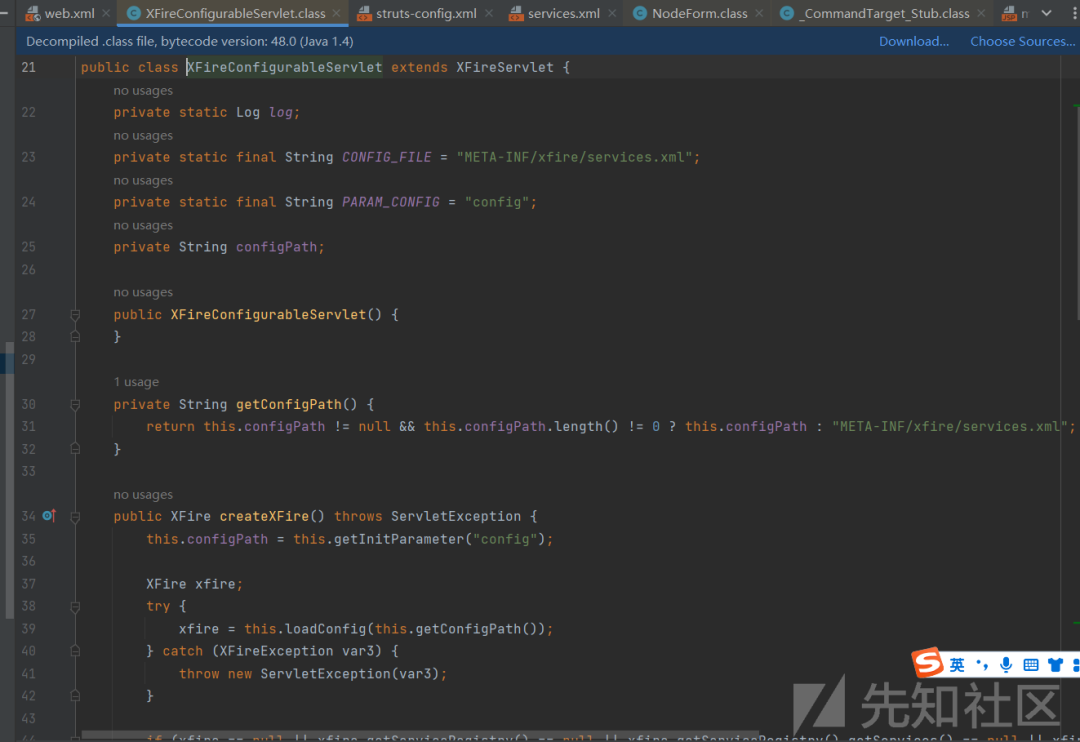The height and width of the screenshot is (742, 1080).
Task: Click catch fold marker at line 40
Action: (75, 651)
